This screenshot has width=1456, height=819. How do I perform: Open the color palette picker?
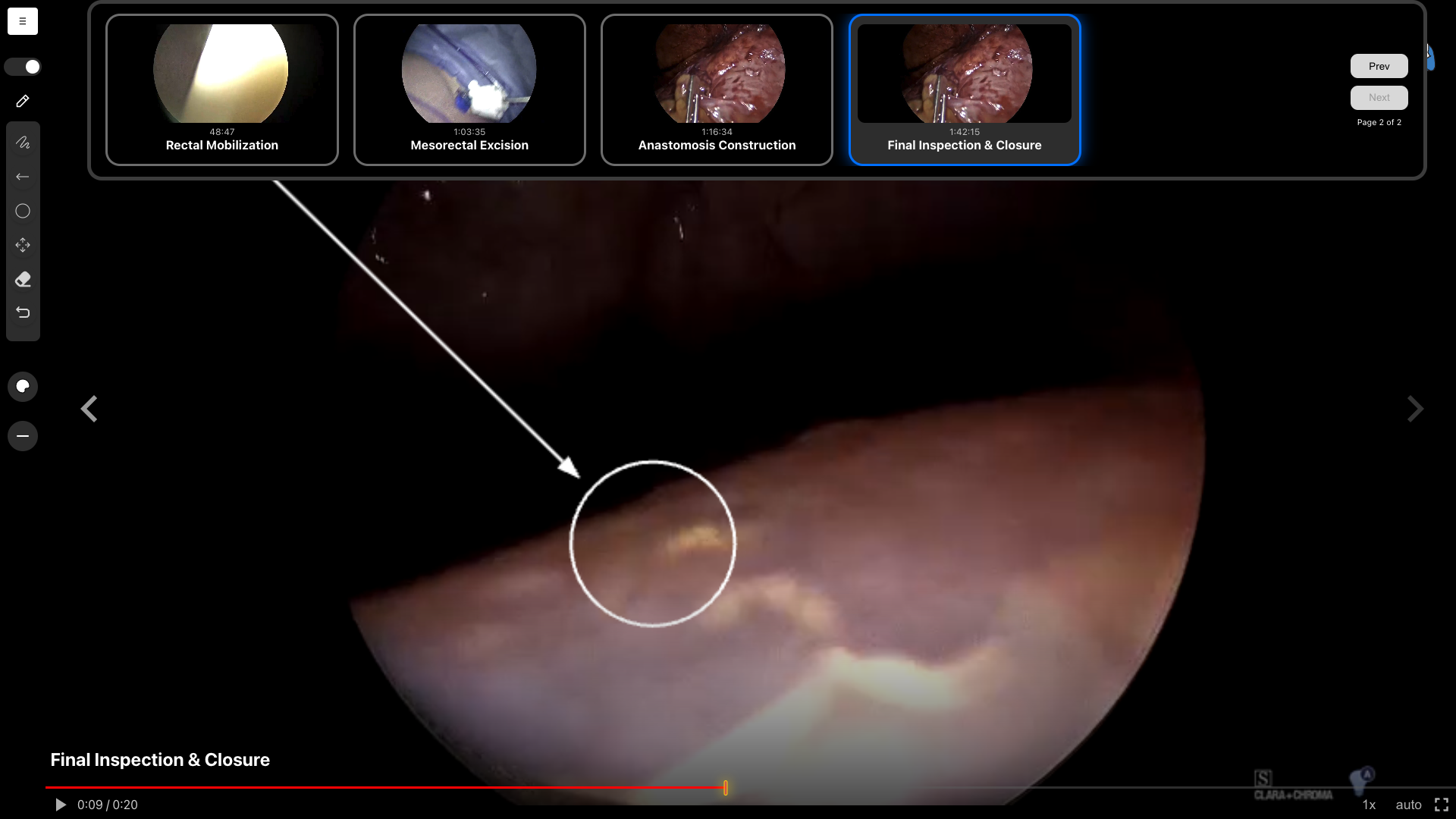[23, 387]
